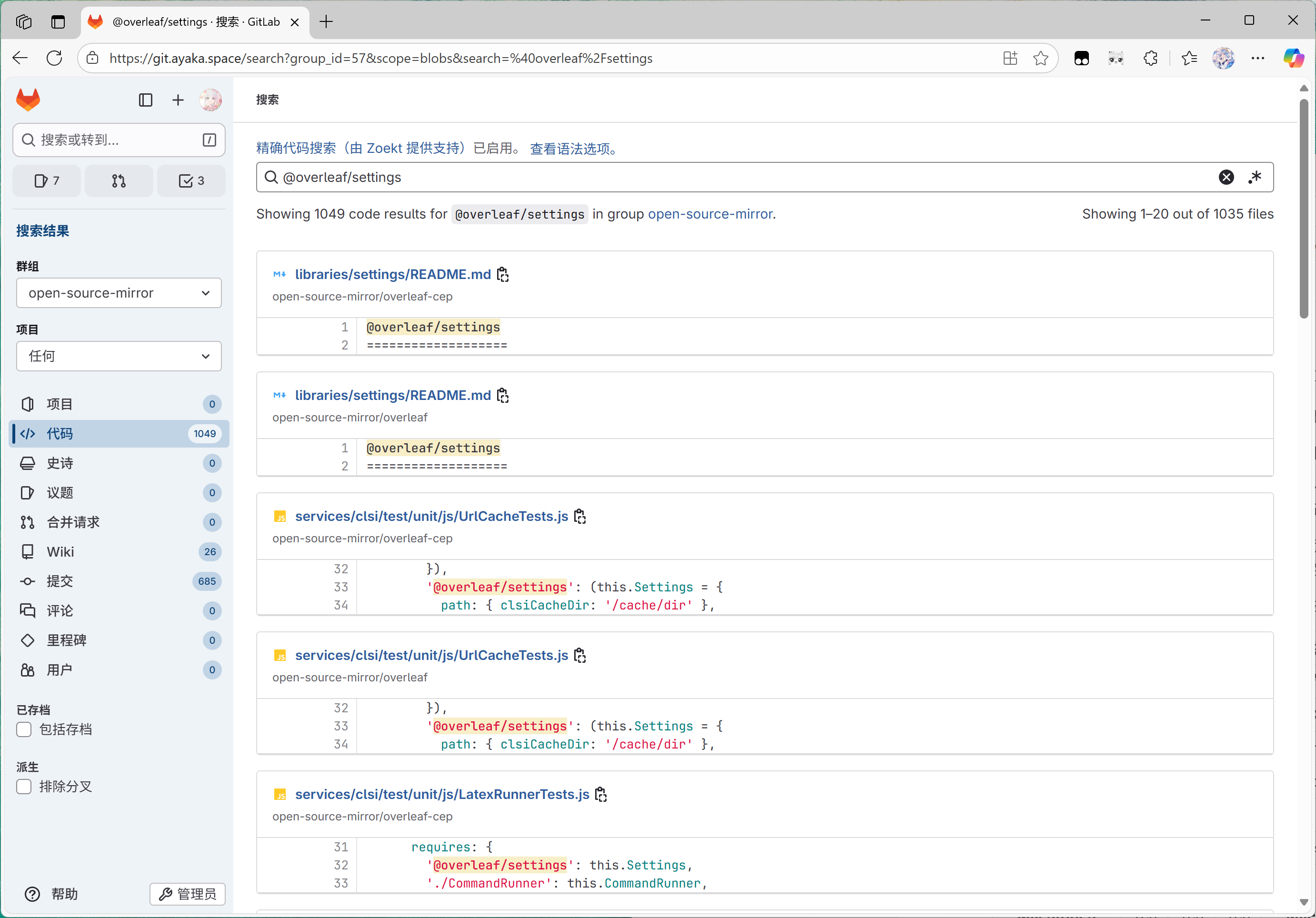Copy path of overleaf-cep libraries/settings/README.md
Screen dimensions: 1316x918
pos(503,274)
